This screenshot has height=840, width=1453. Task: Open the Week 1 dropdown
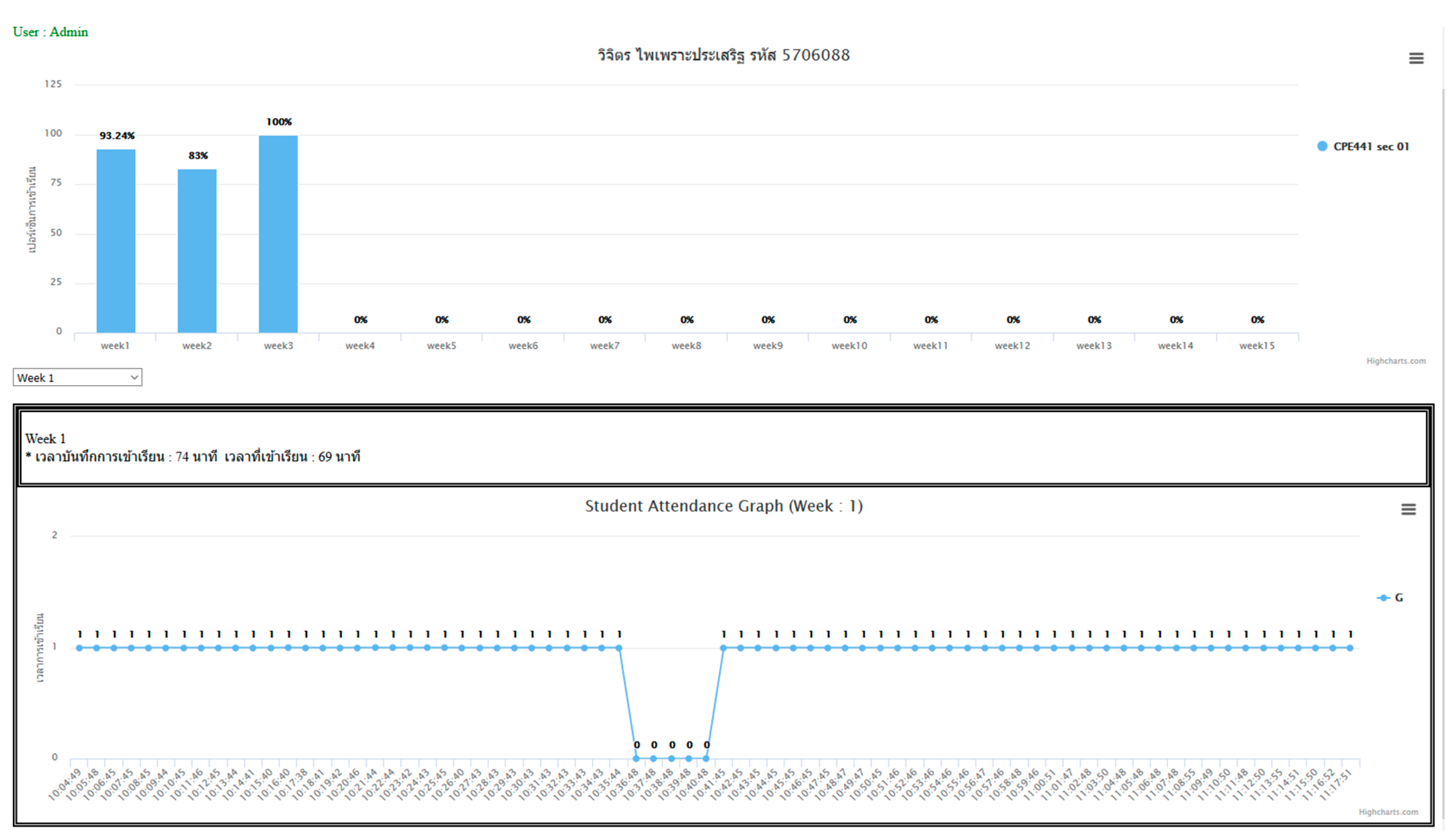(x=77, y=378)
